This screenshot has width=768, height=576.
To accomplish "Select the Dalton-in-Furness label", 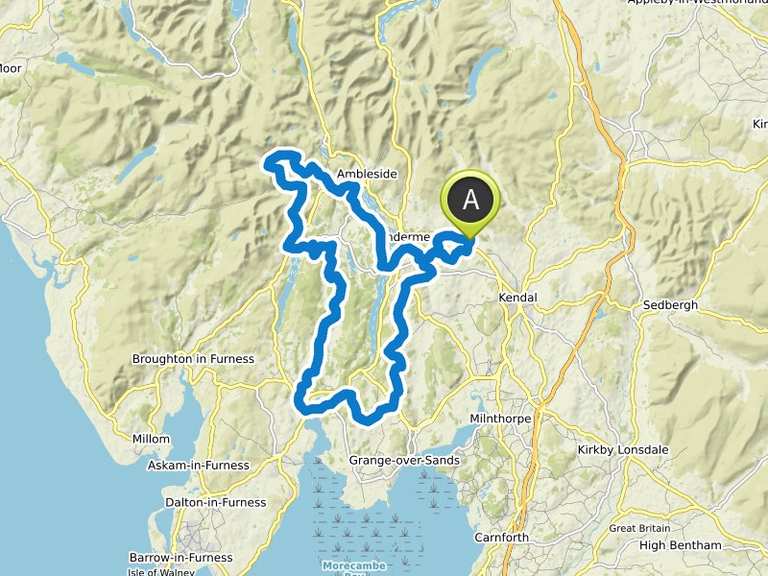I will (216, 503).
